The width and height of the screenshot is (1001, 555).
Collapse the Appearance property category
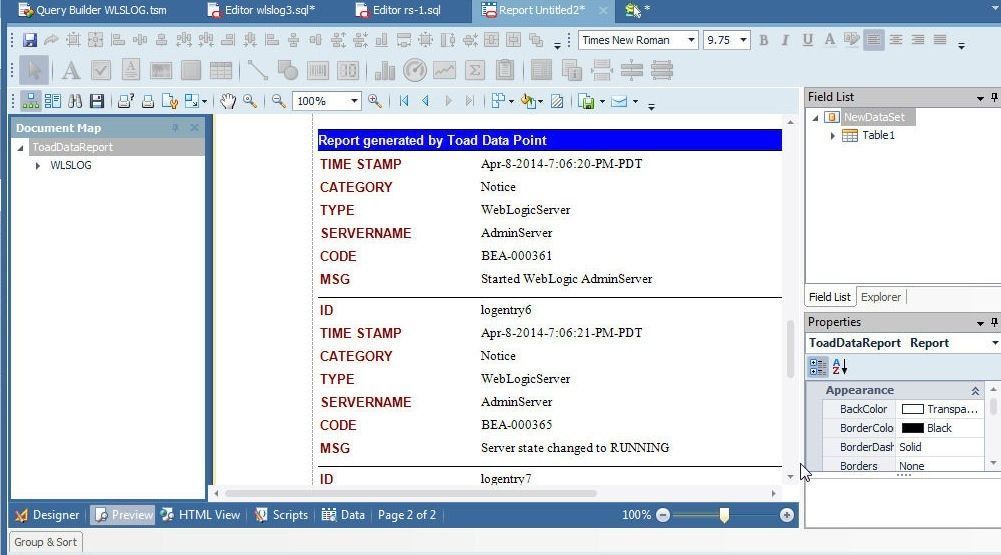975,390
